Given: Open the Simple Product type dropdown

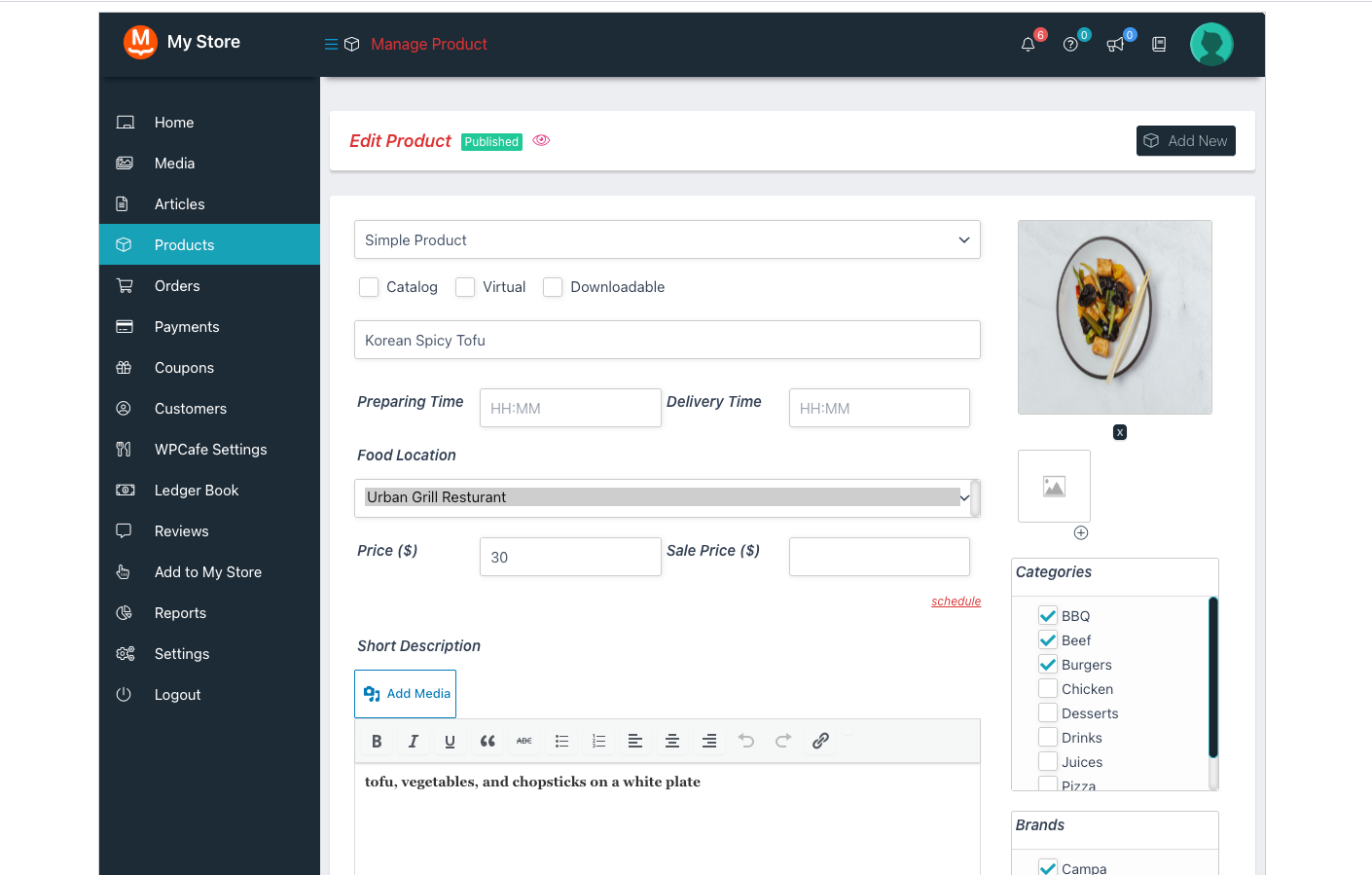Looking at the screenshot, I should point(668,239).
